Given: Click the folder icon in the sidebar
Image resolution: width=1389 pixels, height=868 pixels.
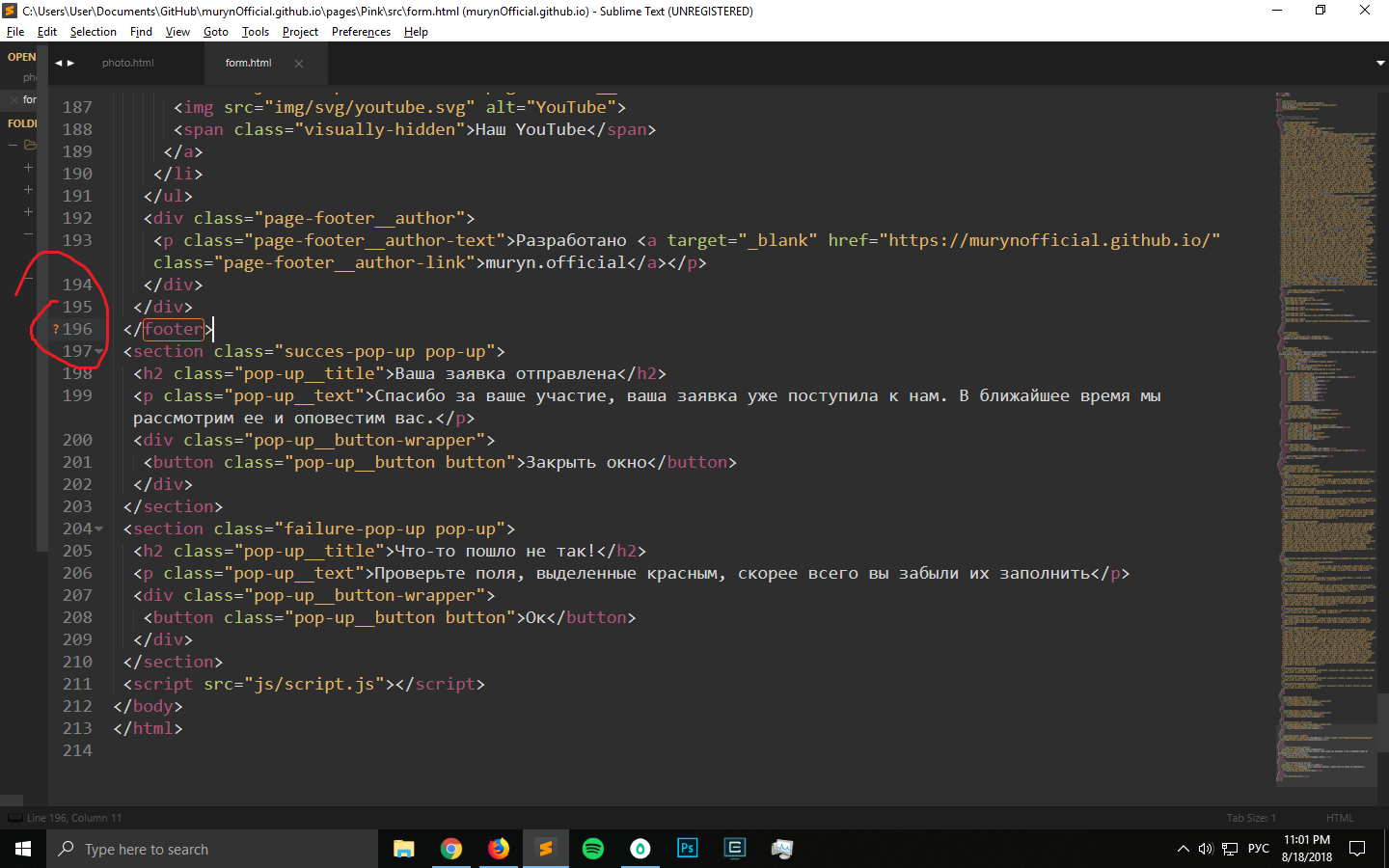Looking at the screenshot, I should coord(30,146).
